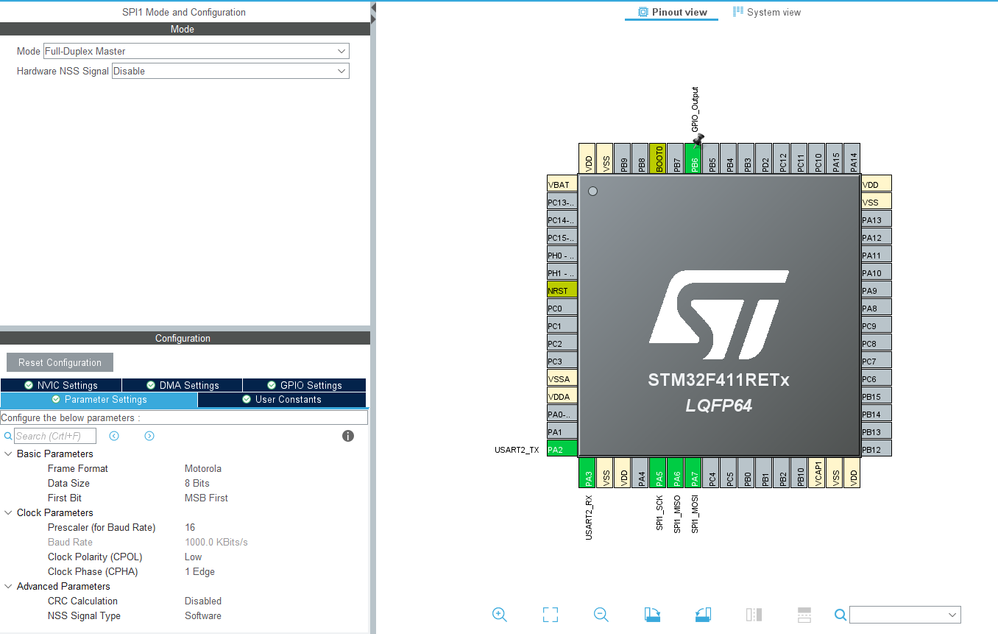Rotate the chip view clockwise
This screenshot has height=634, width=998.
pos(652,614)
